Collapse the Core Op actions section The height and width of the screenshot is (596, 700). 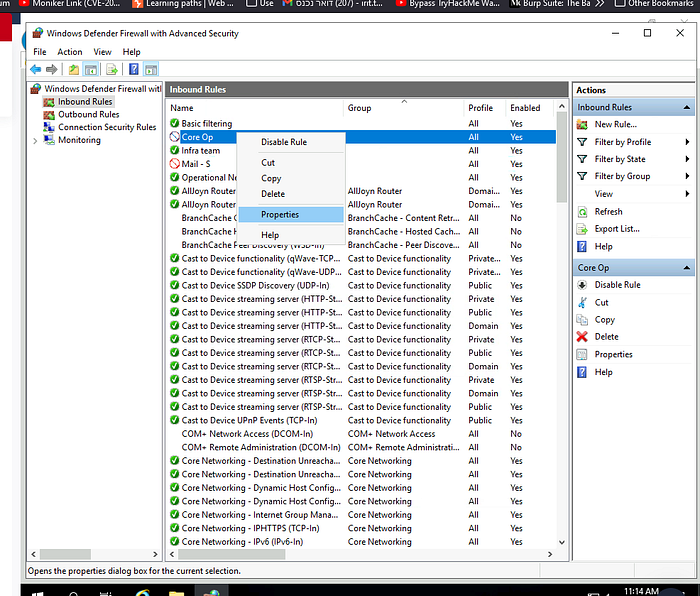(687, 268)
